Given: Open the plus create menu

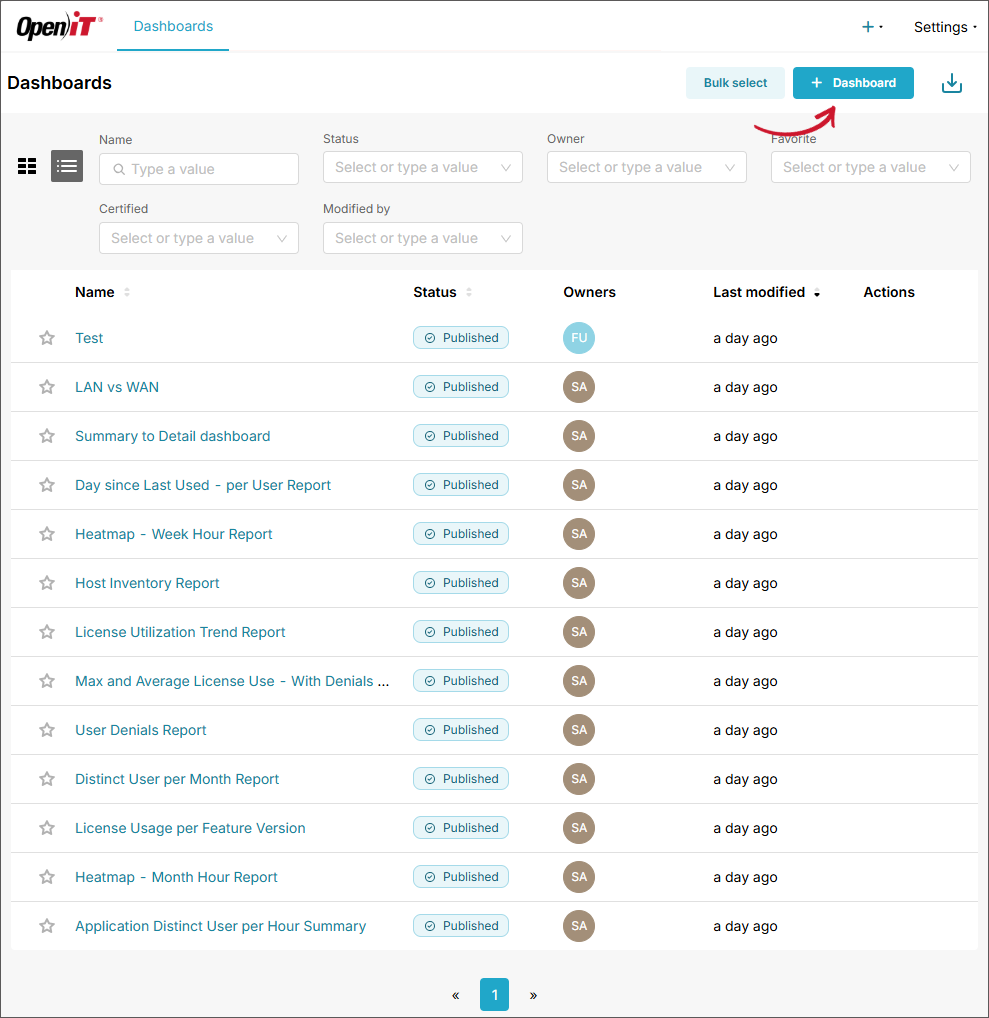Looking at the screenshot, I should tap(871, 27).
